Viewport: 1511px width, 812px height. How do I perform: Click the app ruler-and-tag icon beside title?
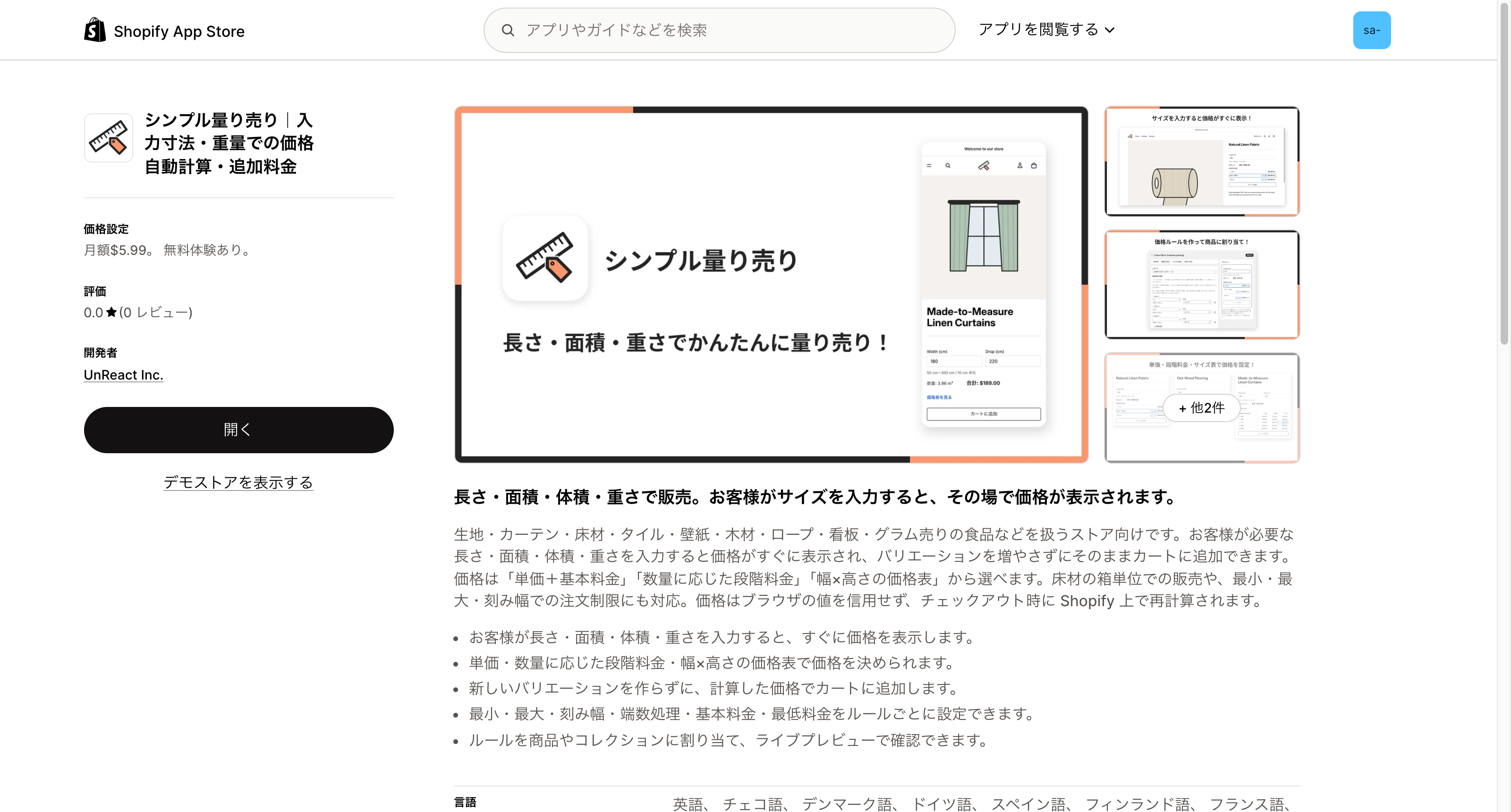pyautogui.click(x=109, y=138)
